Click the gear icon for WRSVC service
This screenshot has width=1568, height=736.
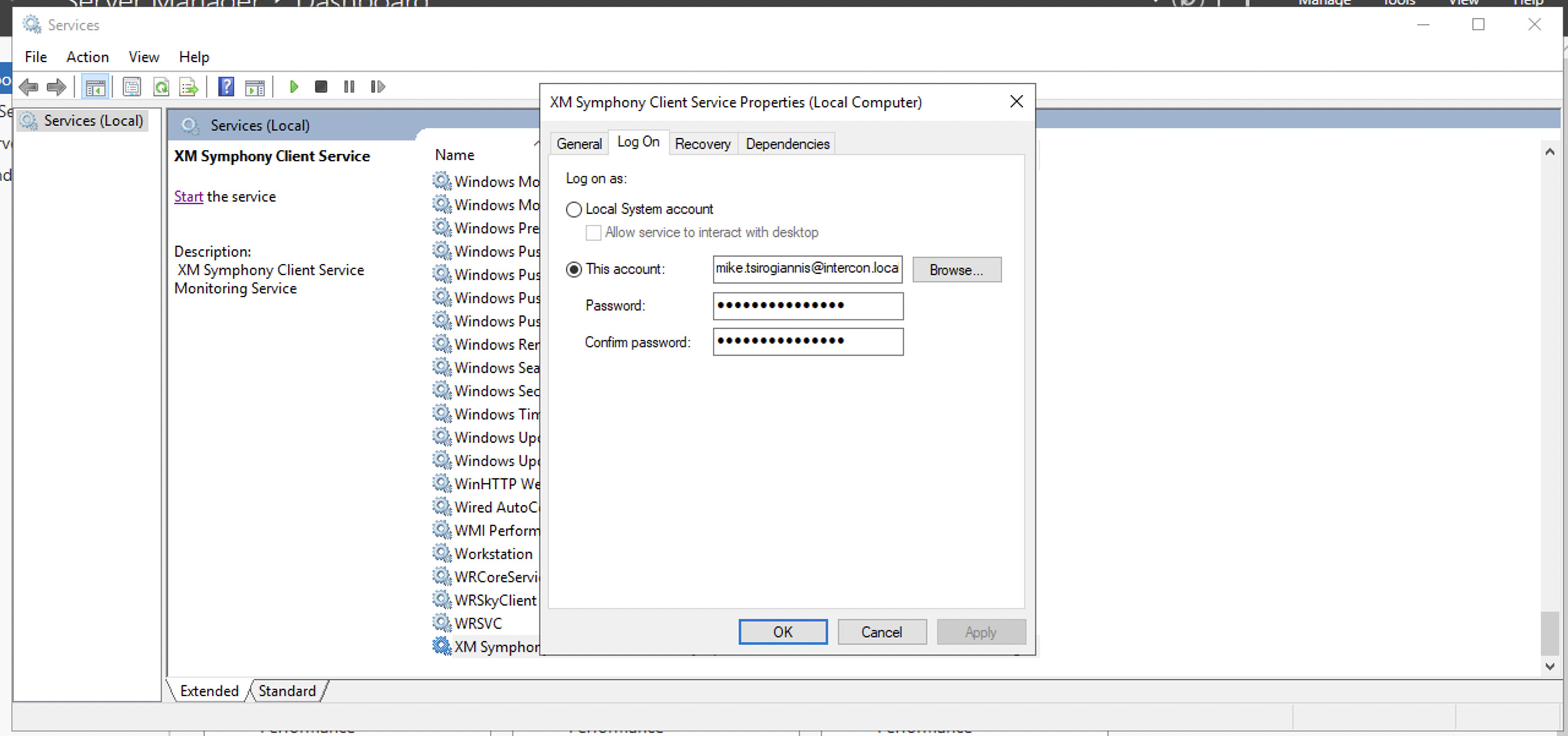(442, 623)
